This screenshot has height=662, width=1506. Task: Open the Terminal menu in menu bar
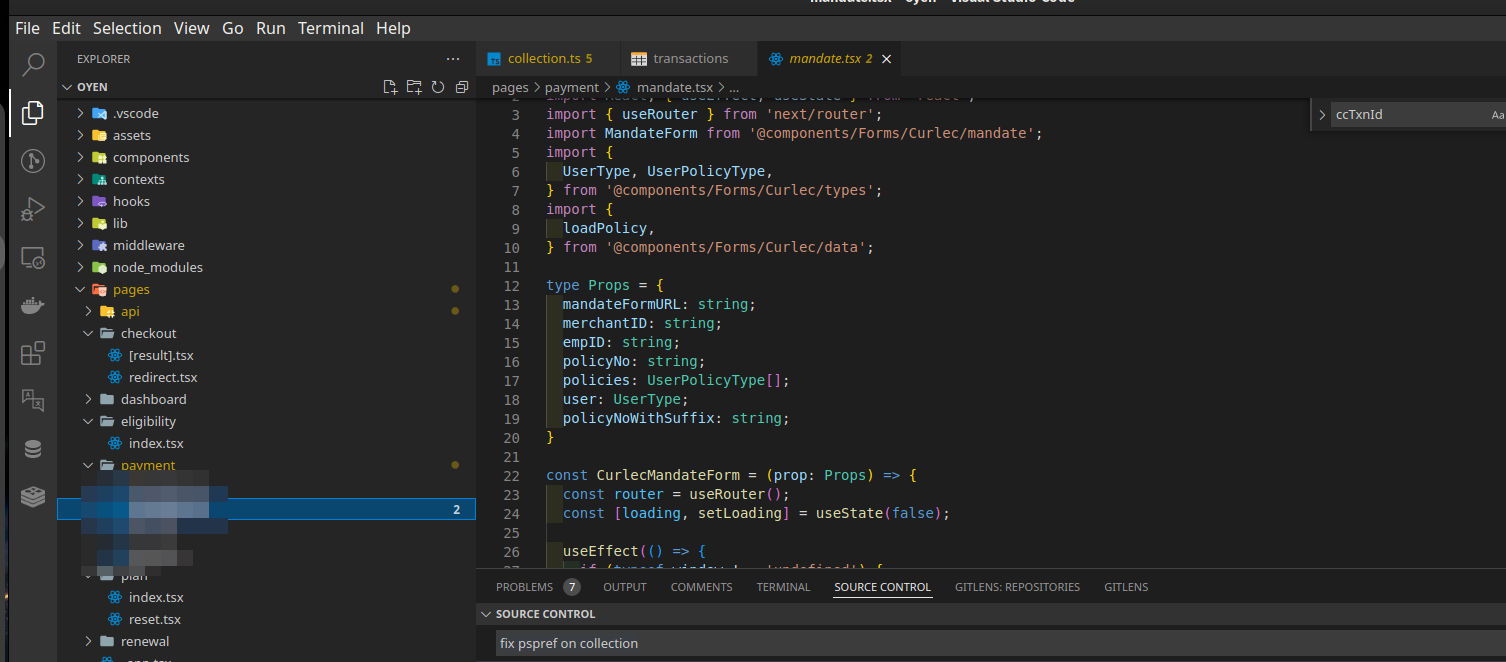(330, 28)
